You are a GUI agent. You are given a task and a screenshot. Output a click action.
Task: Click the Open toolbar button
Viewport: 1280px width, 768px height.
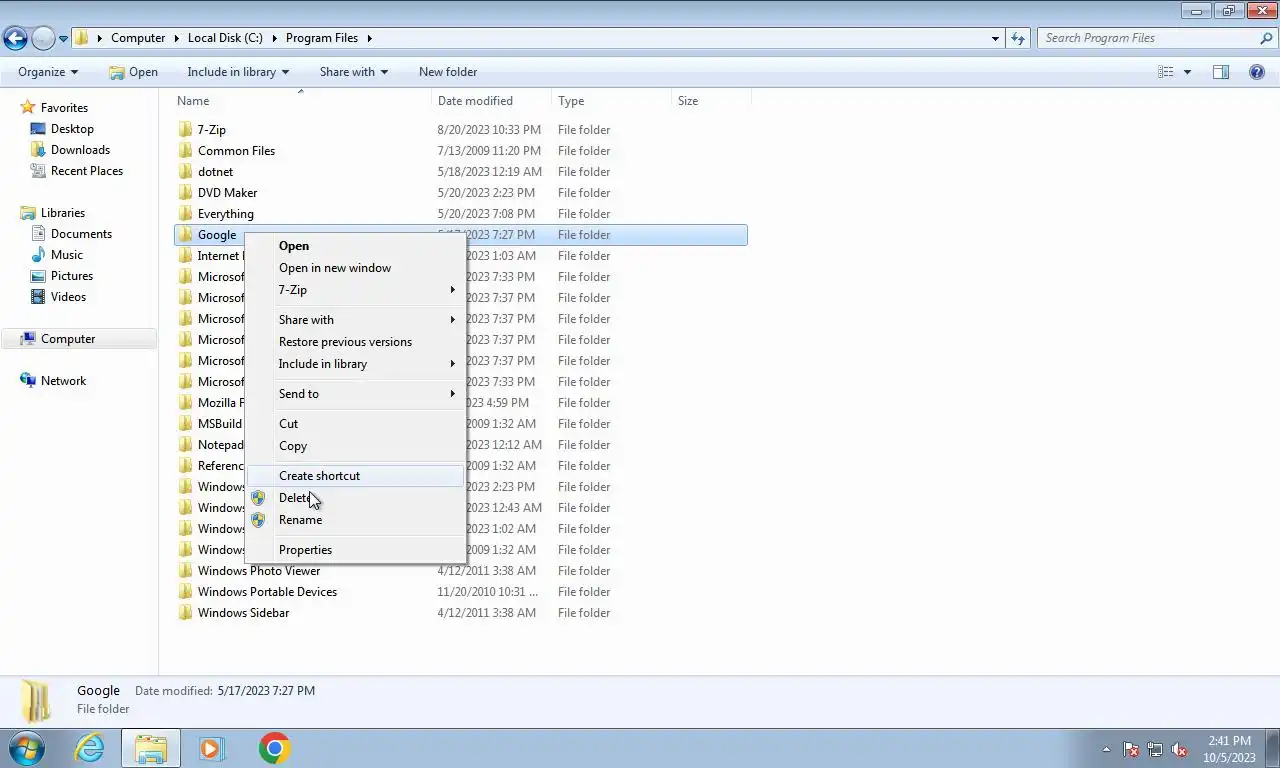pos(133,72)
